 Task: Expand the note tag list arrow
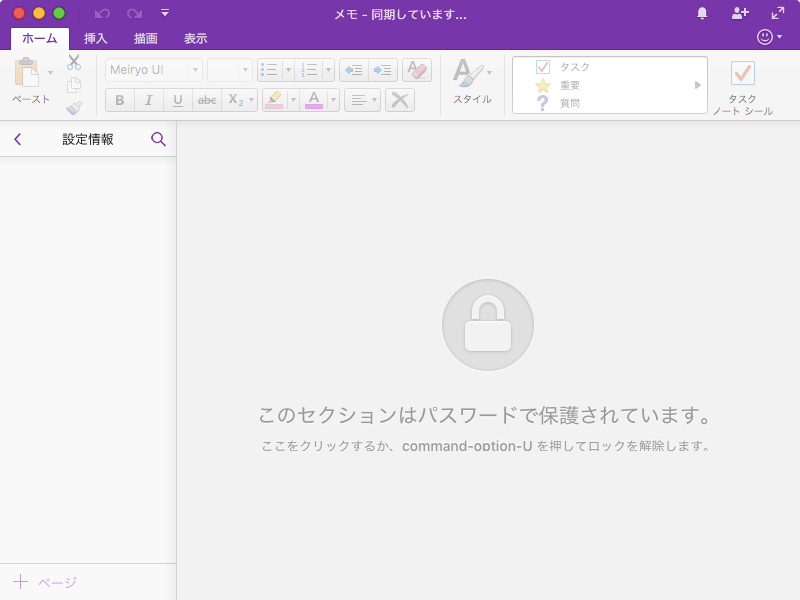tap(698, 85)
